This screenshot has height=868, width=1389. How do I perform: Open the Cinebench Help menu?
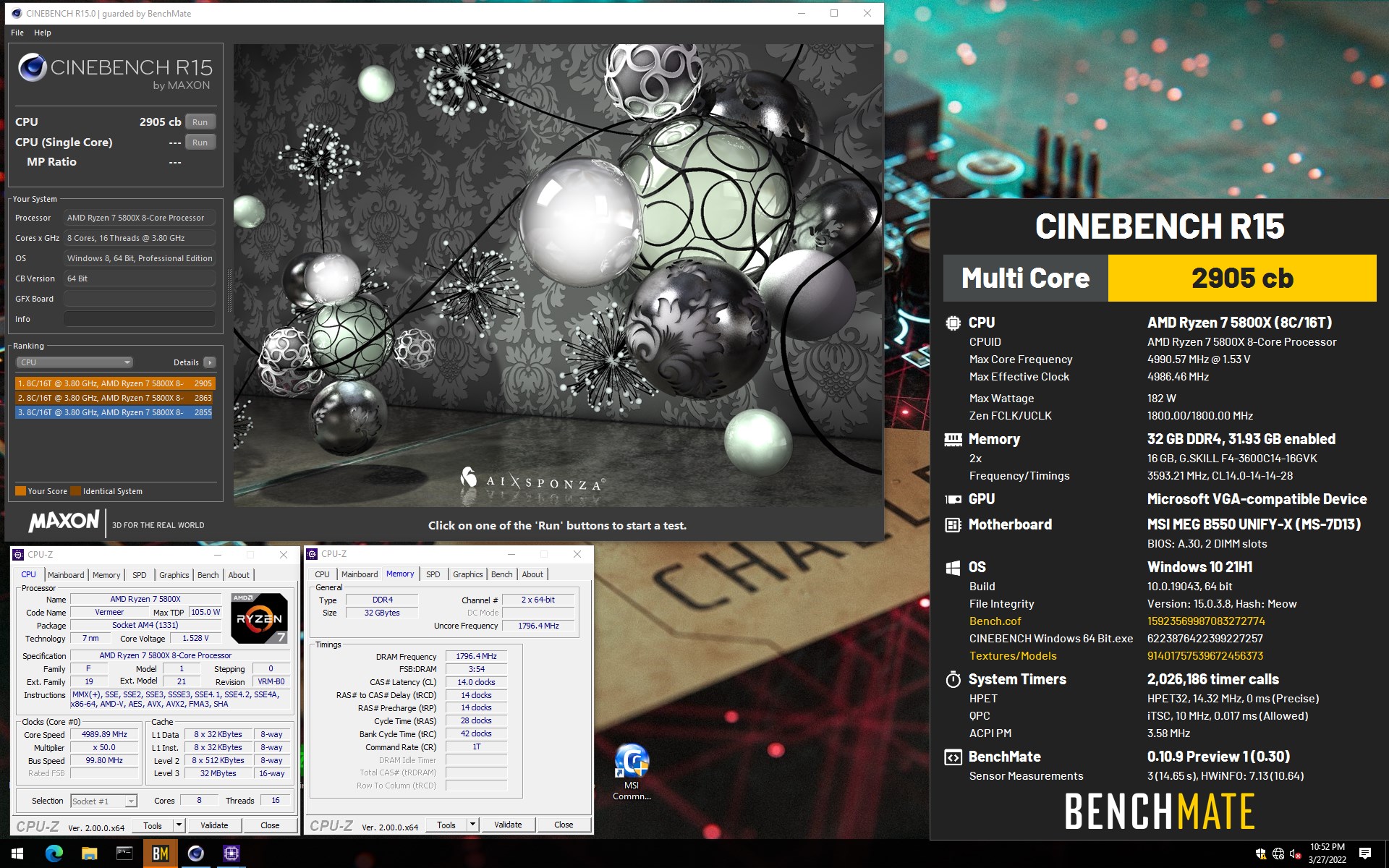coord(43,33)
